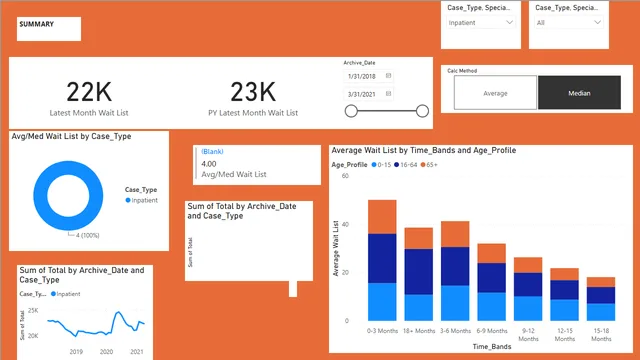The height and width of the screenshot is (360, 640).
Task: Click Inpatient legend item in donut chart
Action: [141, 200]
